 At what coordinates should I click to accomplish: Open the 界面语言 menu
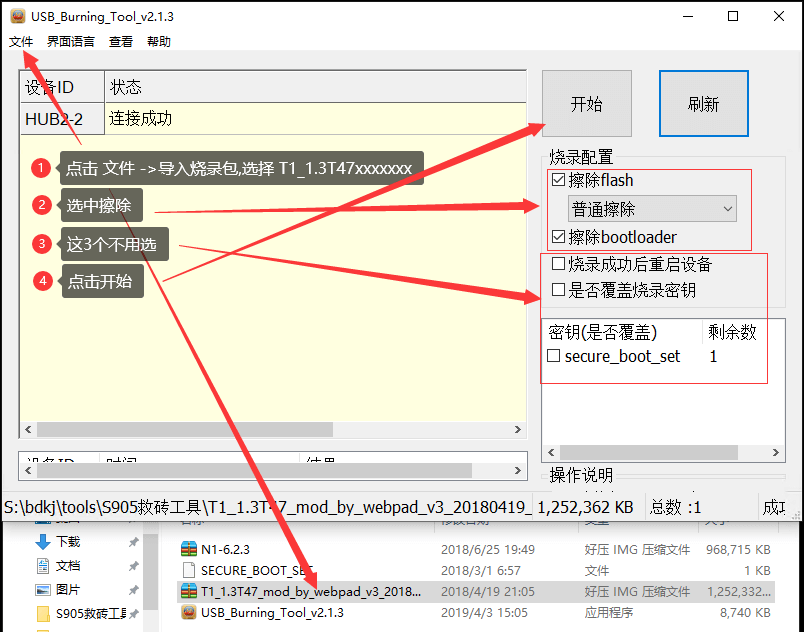point(71,42)
